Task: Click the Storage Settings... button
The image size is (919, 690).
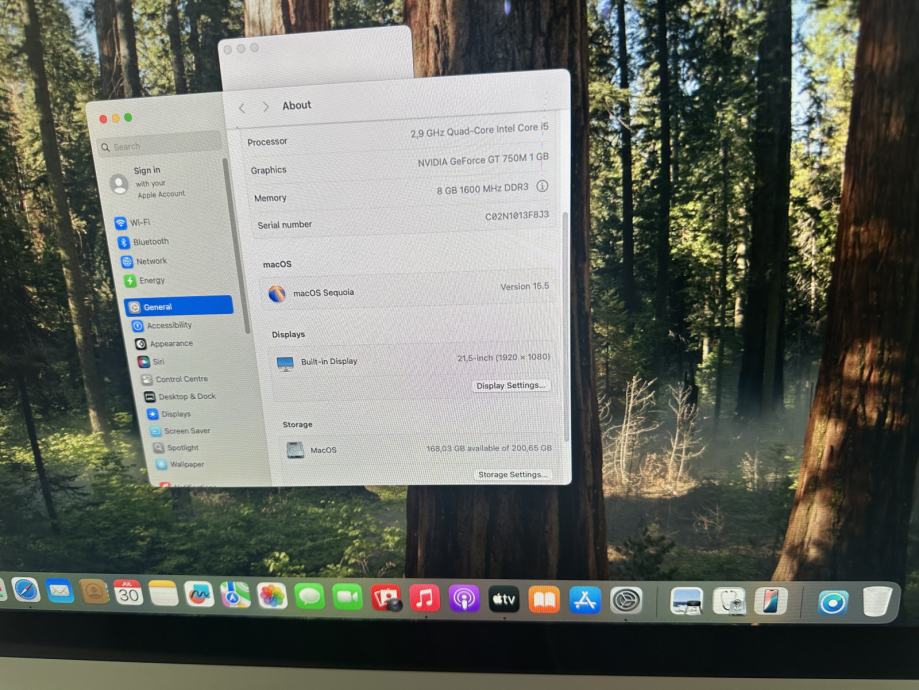Action: [x=513, y=475]
